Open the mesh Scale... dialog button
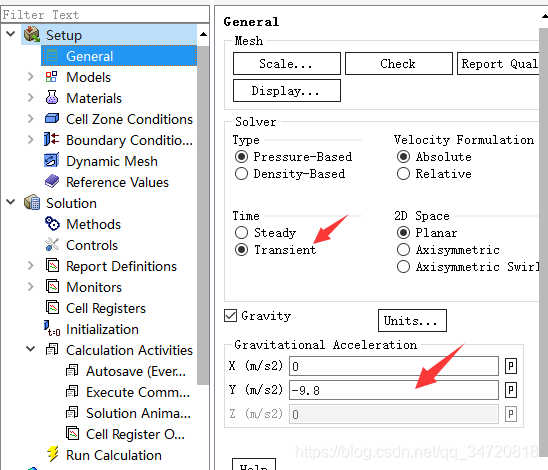The width and height of the screenshot is (548, 470). pyautogui.click(x=287, y=64)
